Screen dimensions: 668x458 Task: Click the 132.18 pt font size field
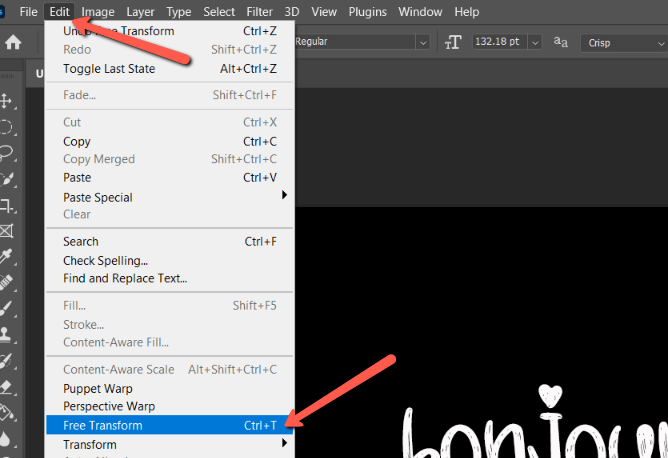[500, 42]
